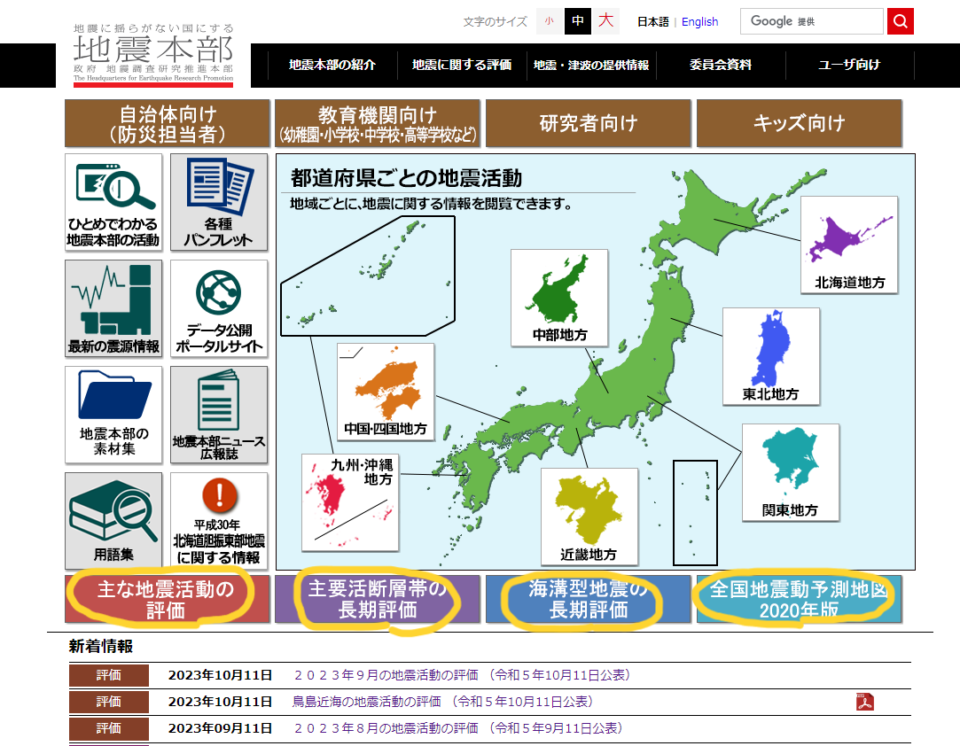The image size is (960, 746).
Task: Select the 北海道地方 purple map thumbnail
Action: [x=848, y=245]
